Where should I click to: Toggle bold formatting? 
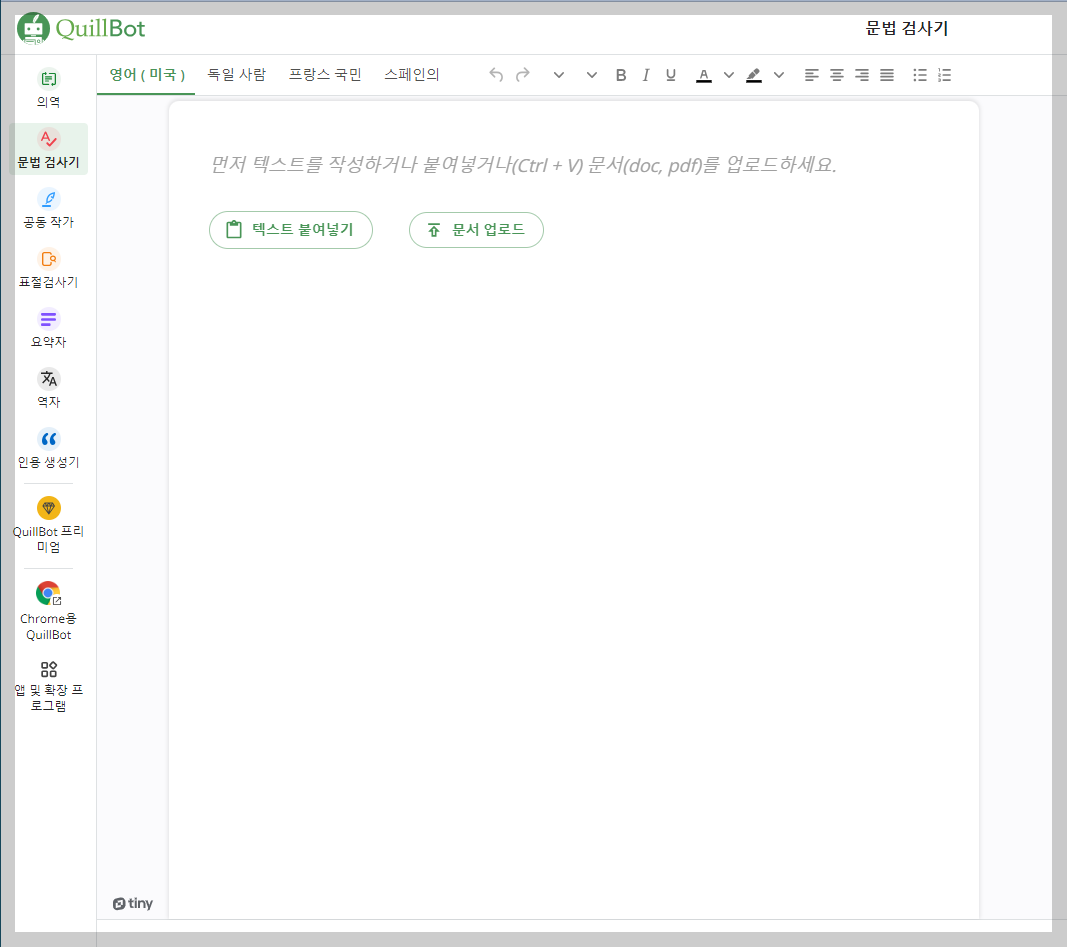pyautogui.click(x=621, y=74)
